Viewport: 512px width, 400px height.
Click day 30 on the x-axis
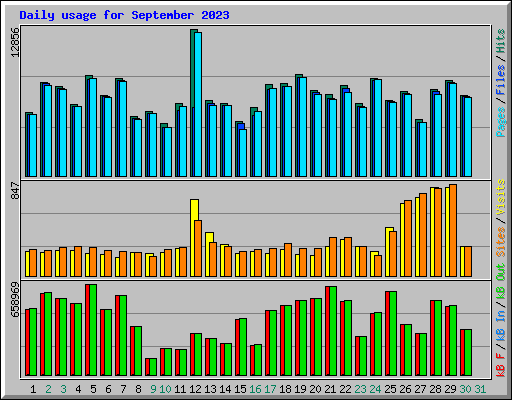[x=465, y=389]
